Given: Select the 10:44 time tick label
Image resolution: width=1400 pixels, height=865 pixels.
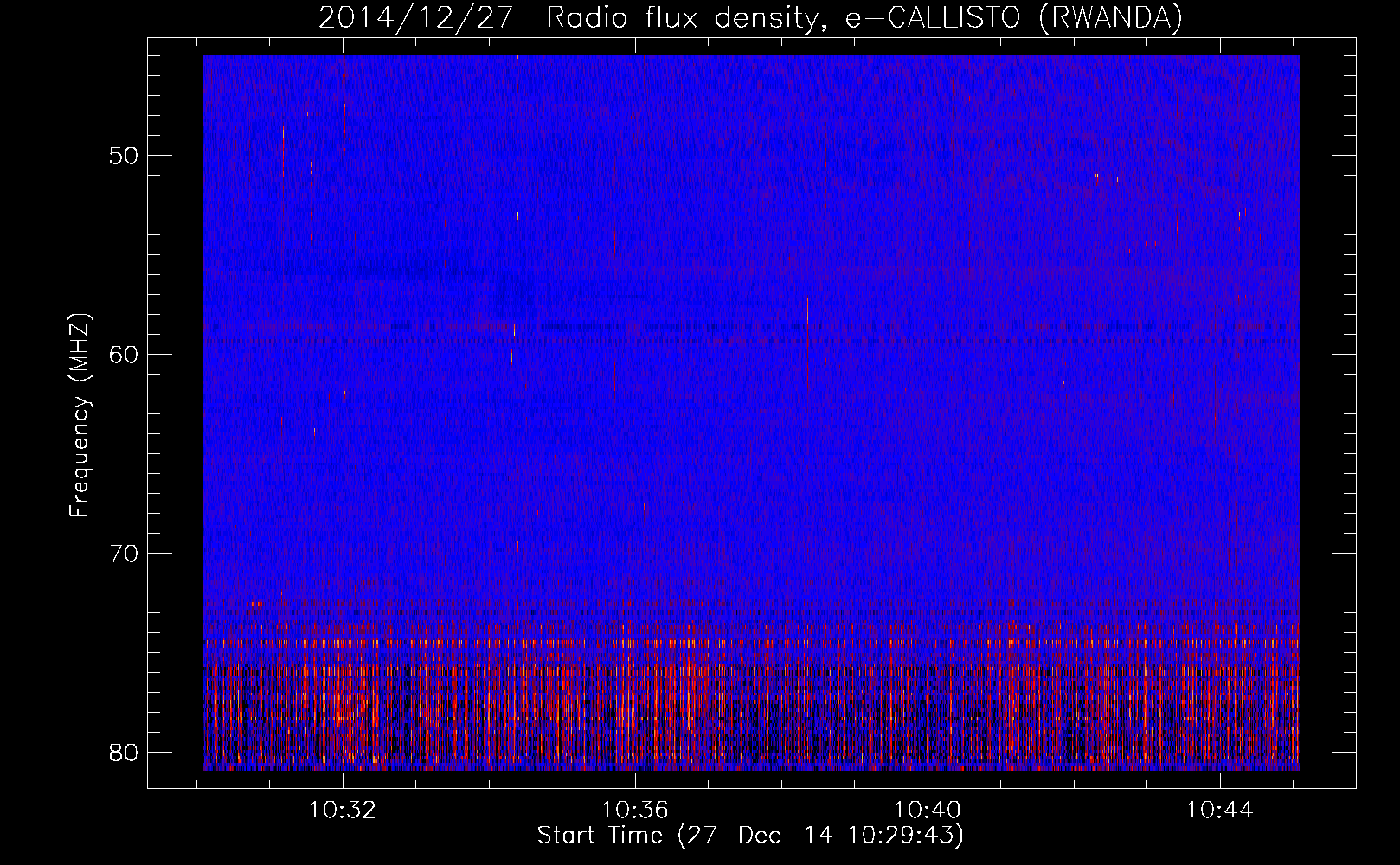Looking at the screenshot, I should tap(1220, 811).
